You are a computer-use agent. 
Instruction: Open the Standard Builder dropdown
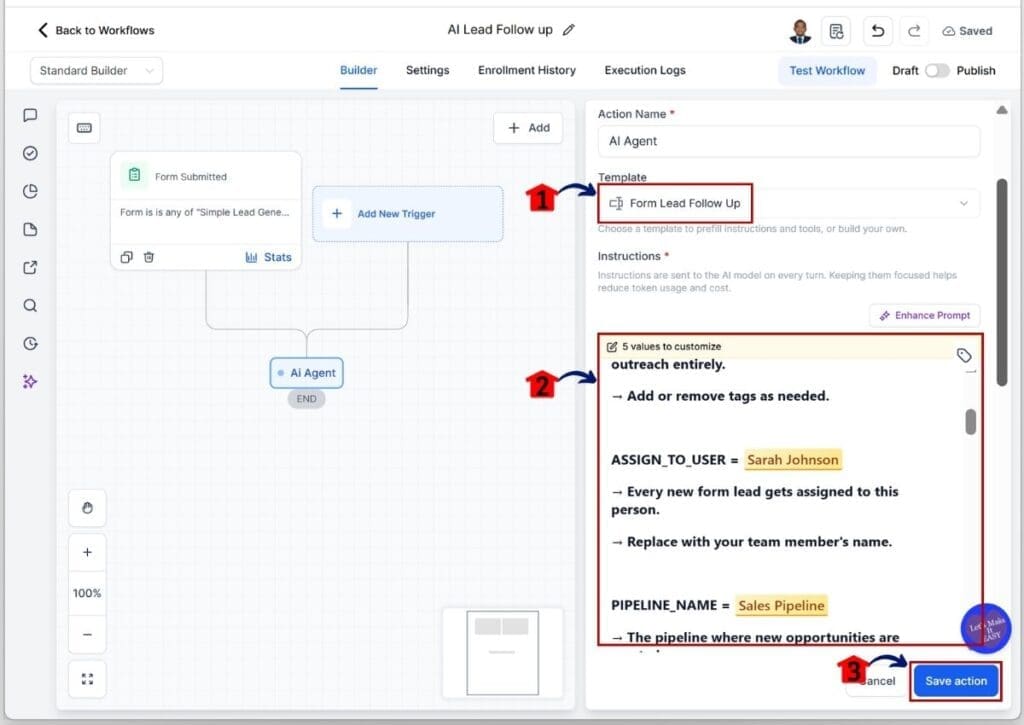tap(96, 71)
